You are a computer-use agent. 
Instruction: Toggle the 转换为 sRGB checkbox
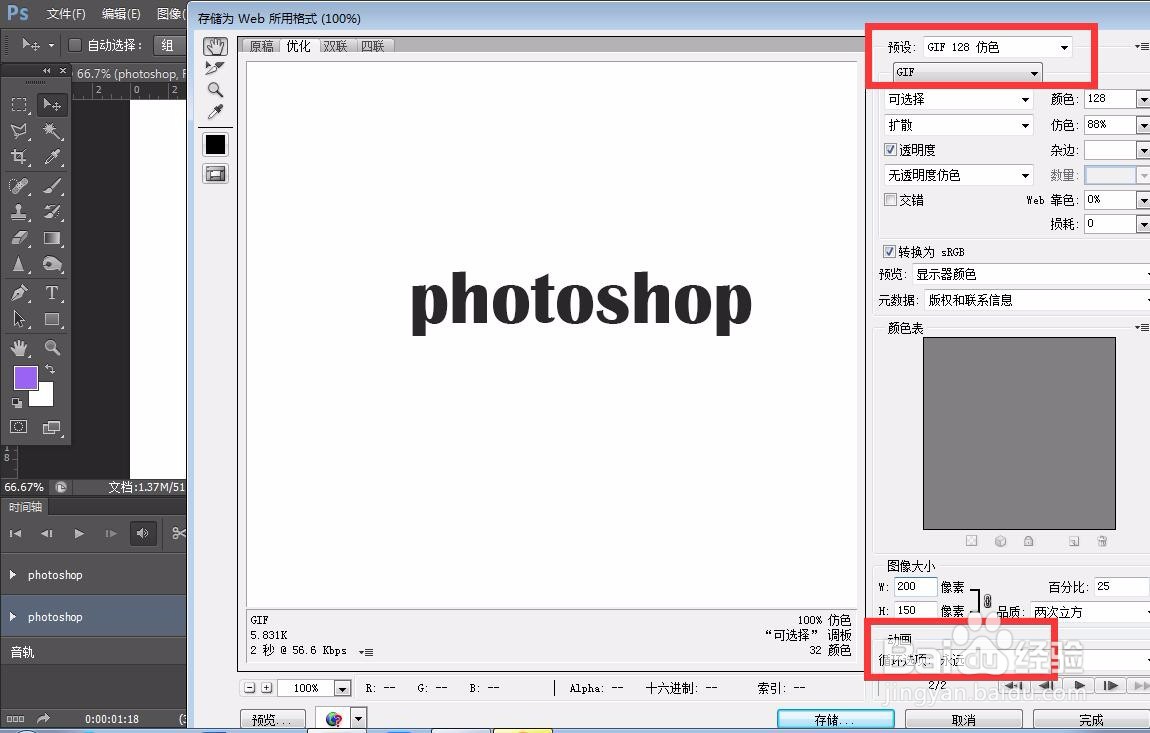click(x=889, y=252)
